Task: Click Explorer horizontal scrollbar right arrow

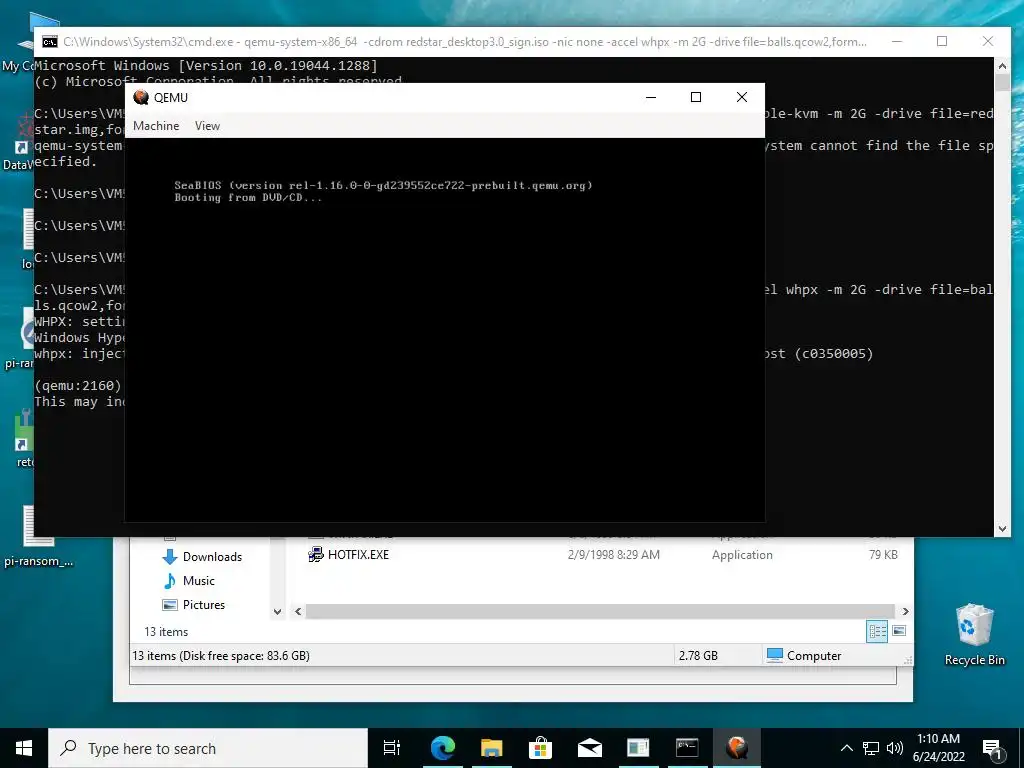Action: [x=905, y=611]
